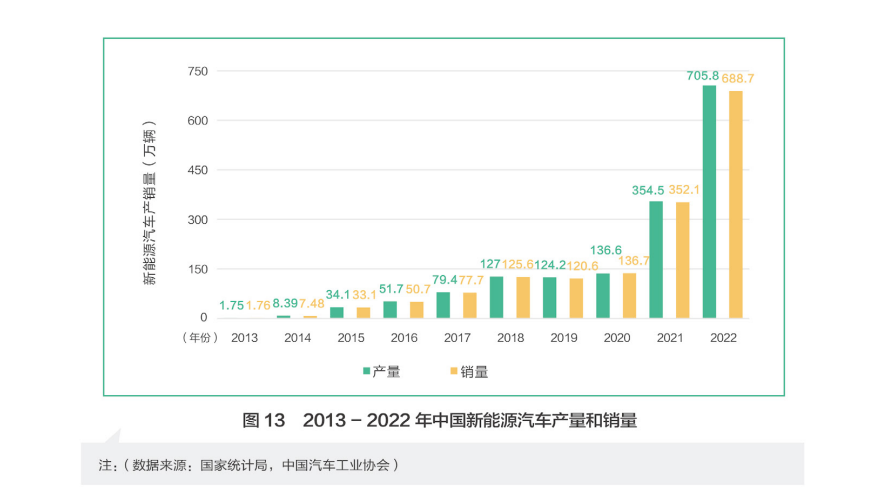The image size is (884, 497).
Task: Click the 2021 green production bar
Action: coord(656,260)
